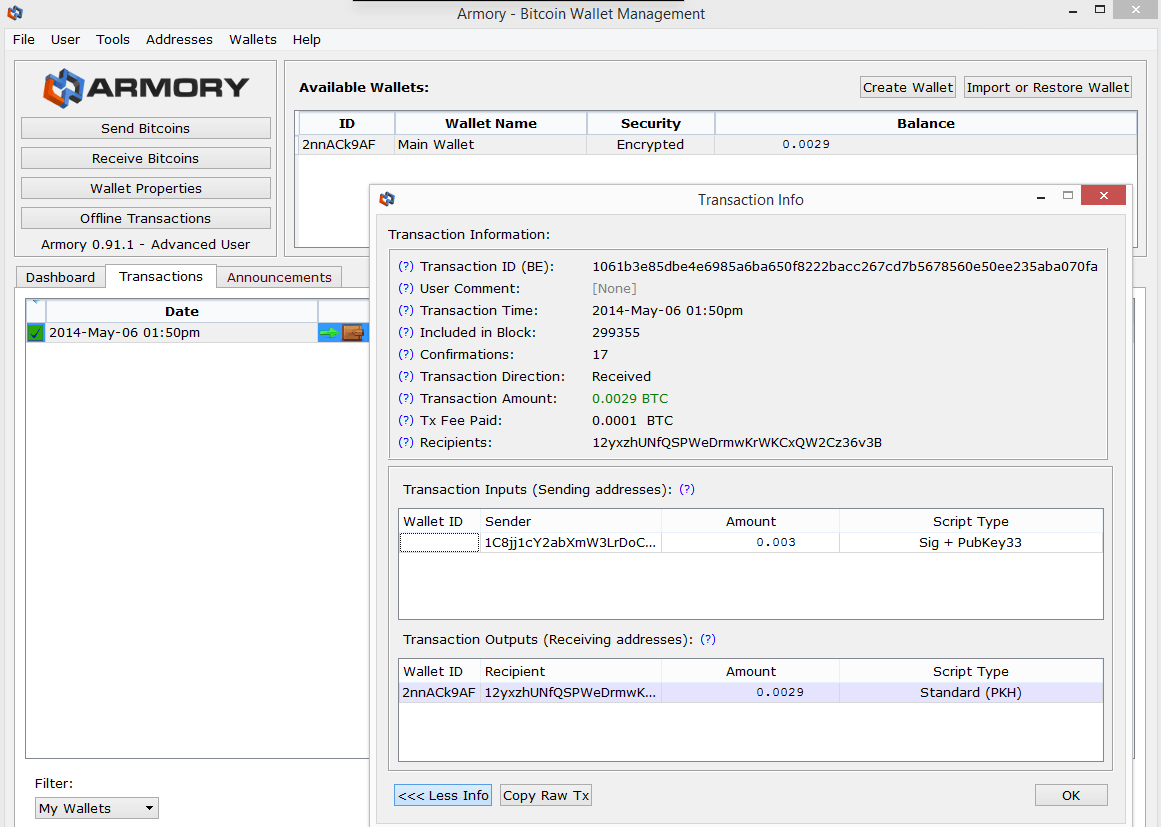Confirm the dialog with OK
The image size is (1161, 827).
[x=1071, y=795]
